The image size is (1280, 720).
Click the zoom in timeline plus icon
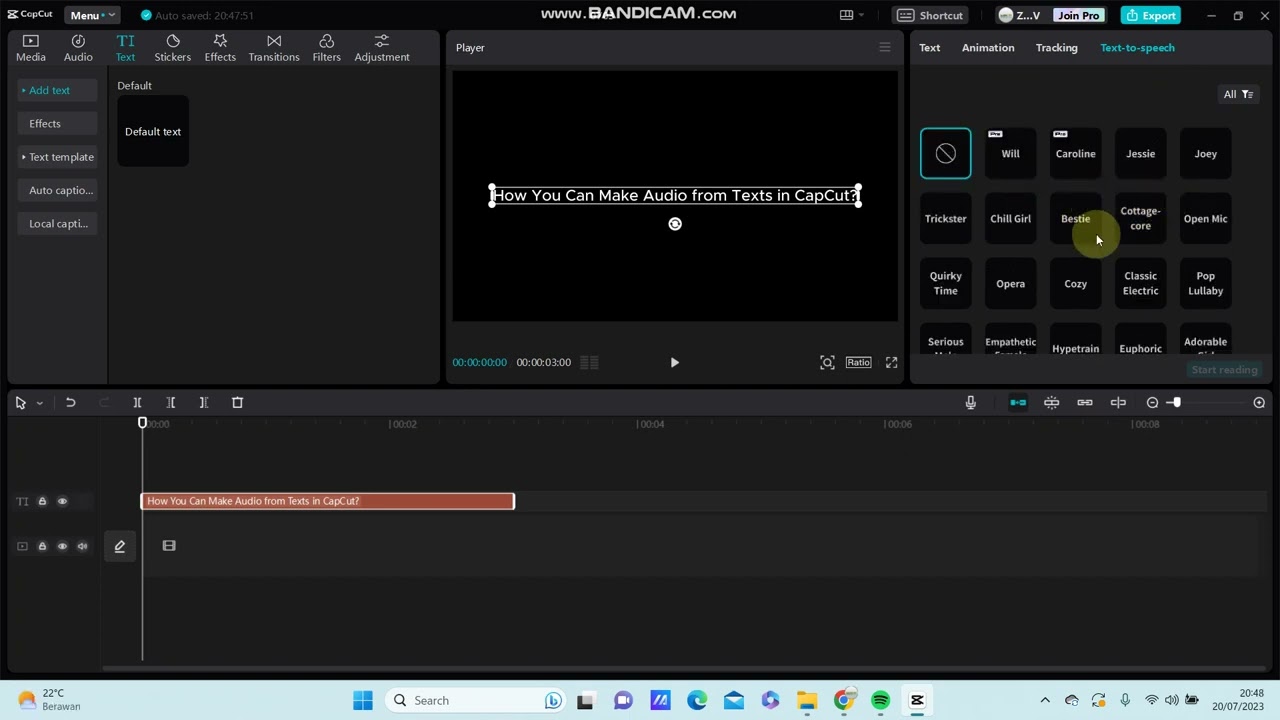tap(1259, 402)
